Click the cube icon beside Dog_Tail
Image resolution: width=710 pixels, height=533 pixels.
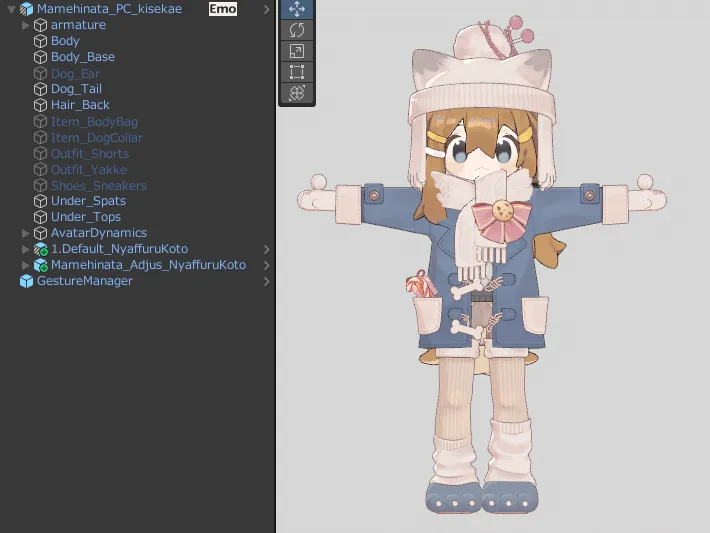[x=40, y=89]
